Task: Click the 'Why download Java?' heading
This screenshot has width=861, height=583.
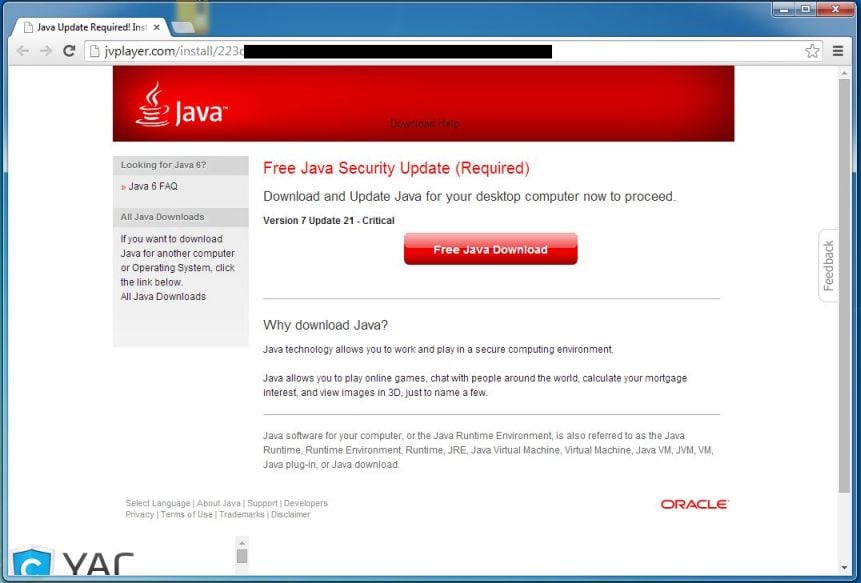Action: tap(326, 325)
